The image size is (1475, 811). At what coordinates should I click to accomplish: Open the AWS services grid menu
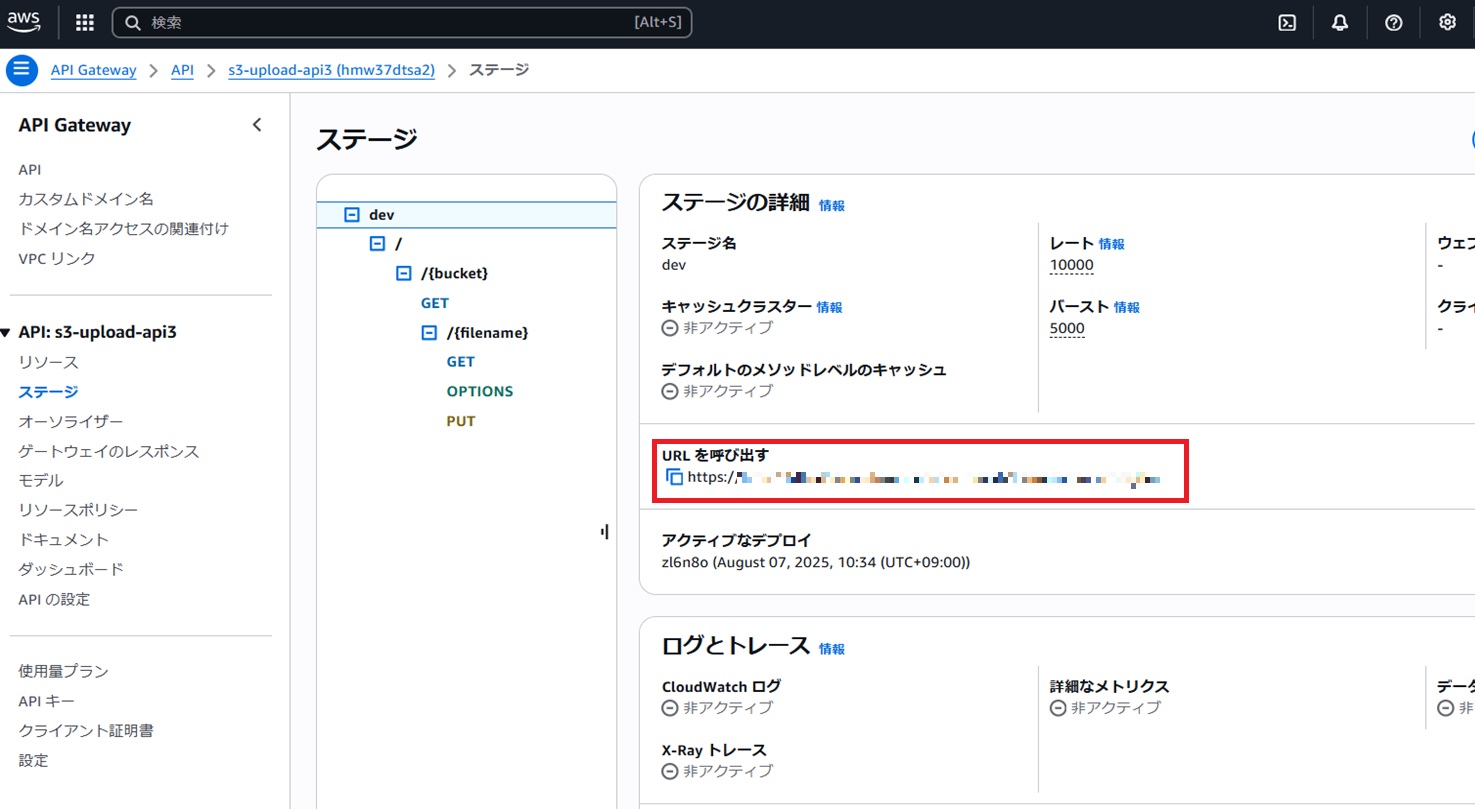click(x=85, y=23)
